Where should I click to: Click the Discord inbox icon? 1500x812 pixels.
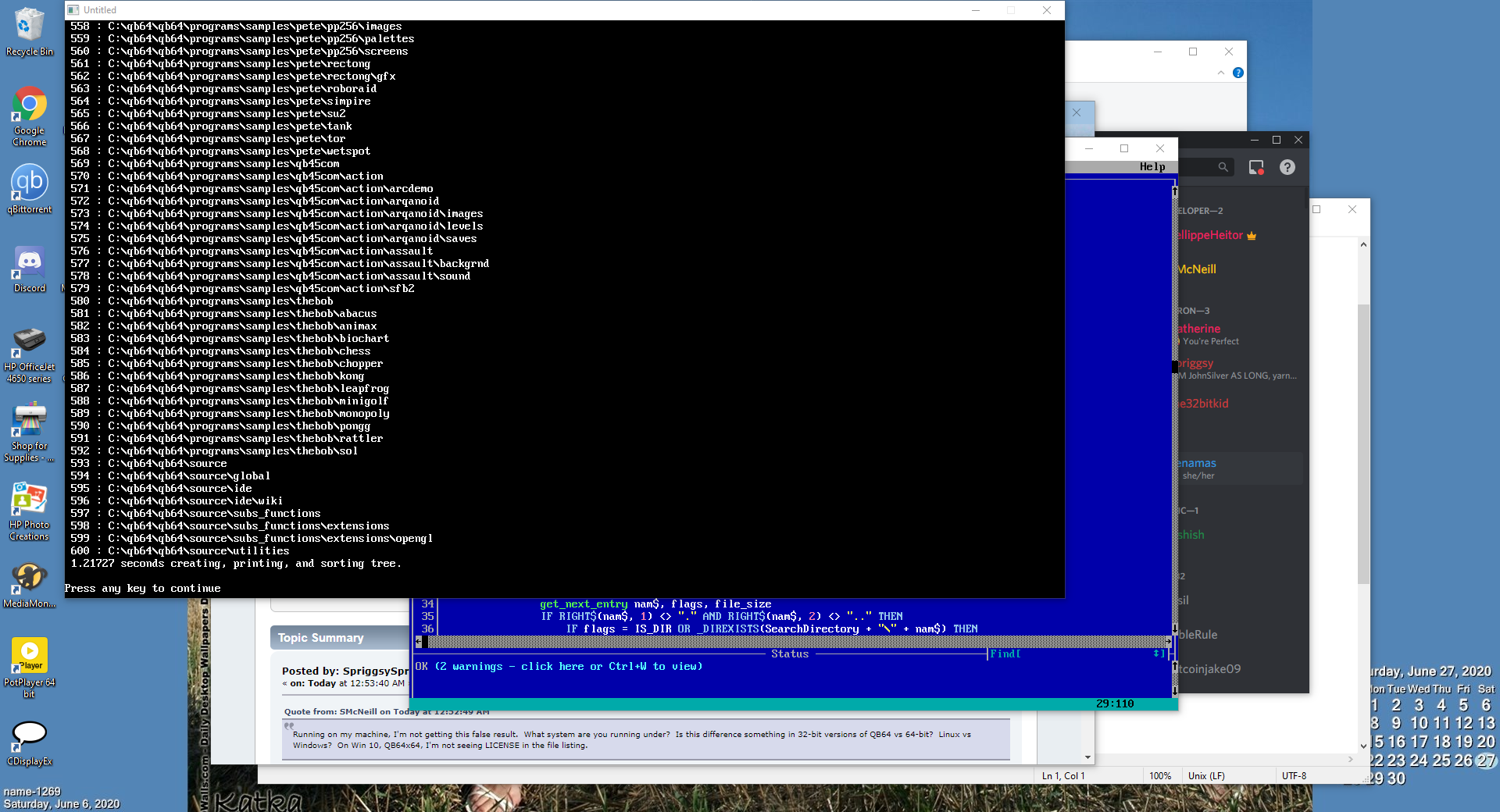click(1256, 167)
